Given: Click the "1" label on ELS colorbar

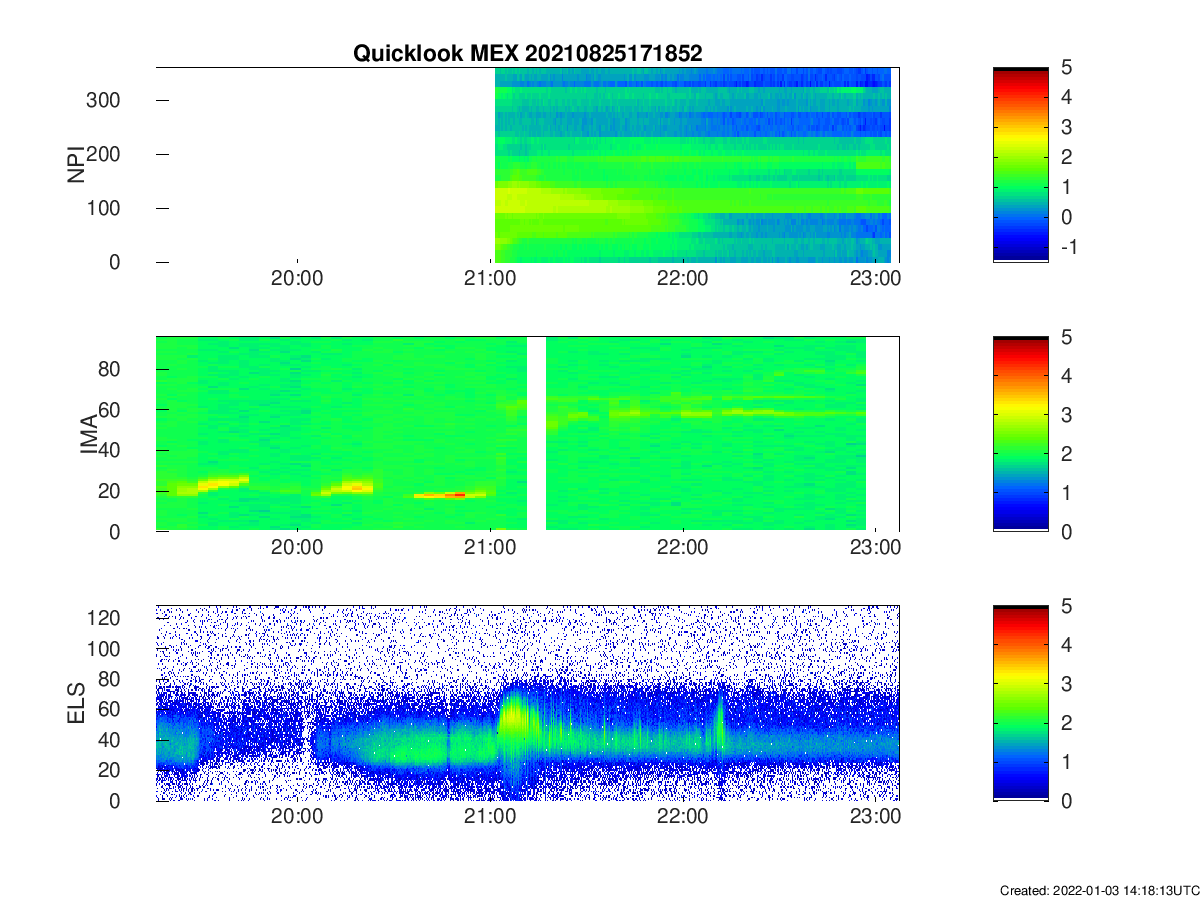Looking at the screenshot, I should (x=1066, y=762).
